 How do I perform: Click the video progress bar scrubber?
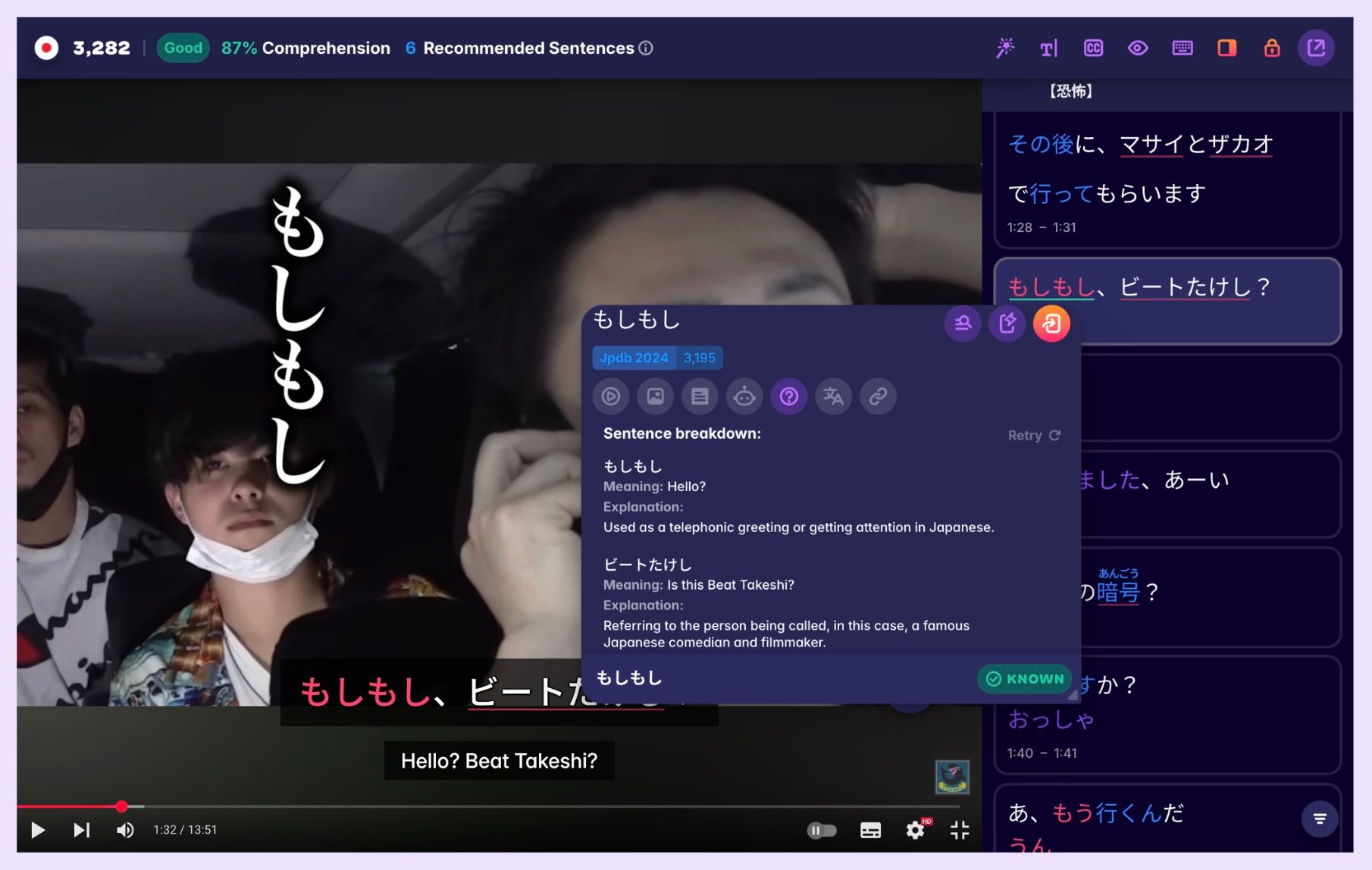121,806
